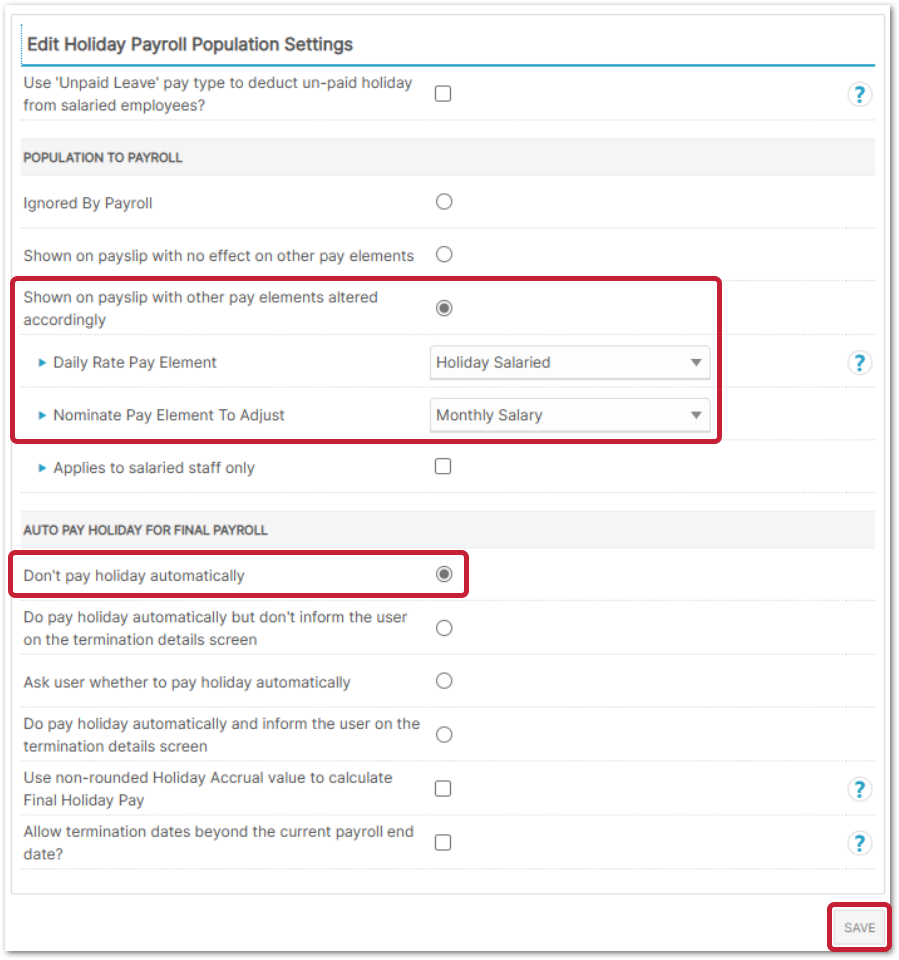
Task: Click help icon beside Unpaid Leave setting
Action: [x=859, y=95]
